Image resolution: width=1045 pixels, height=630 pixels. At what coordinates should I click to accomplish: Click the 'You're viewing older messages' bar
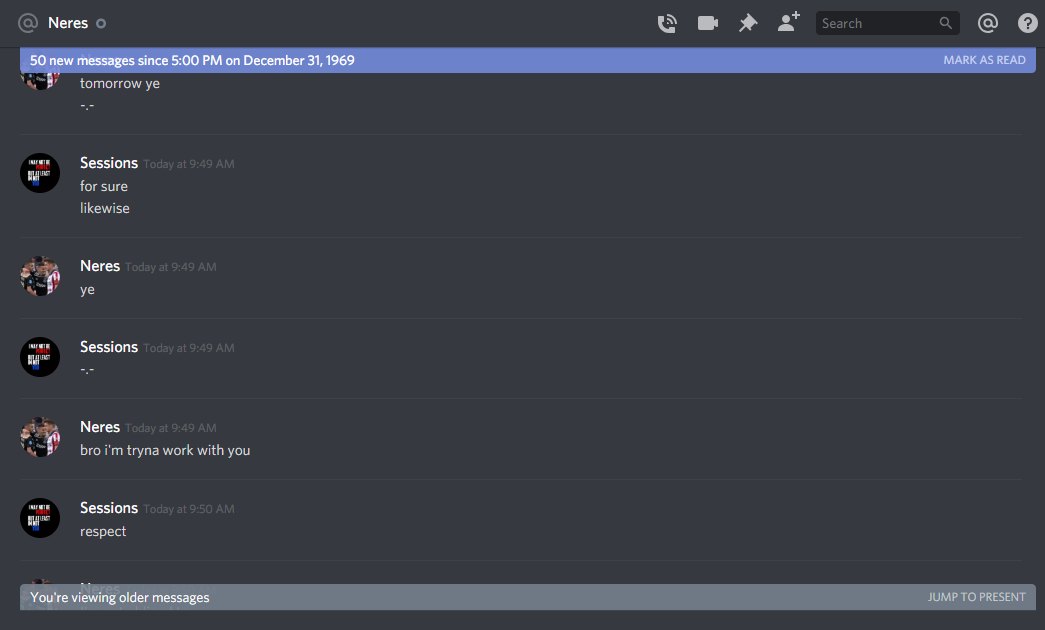(527, 597)
